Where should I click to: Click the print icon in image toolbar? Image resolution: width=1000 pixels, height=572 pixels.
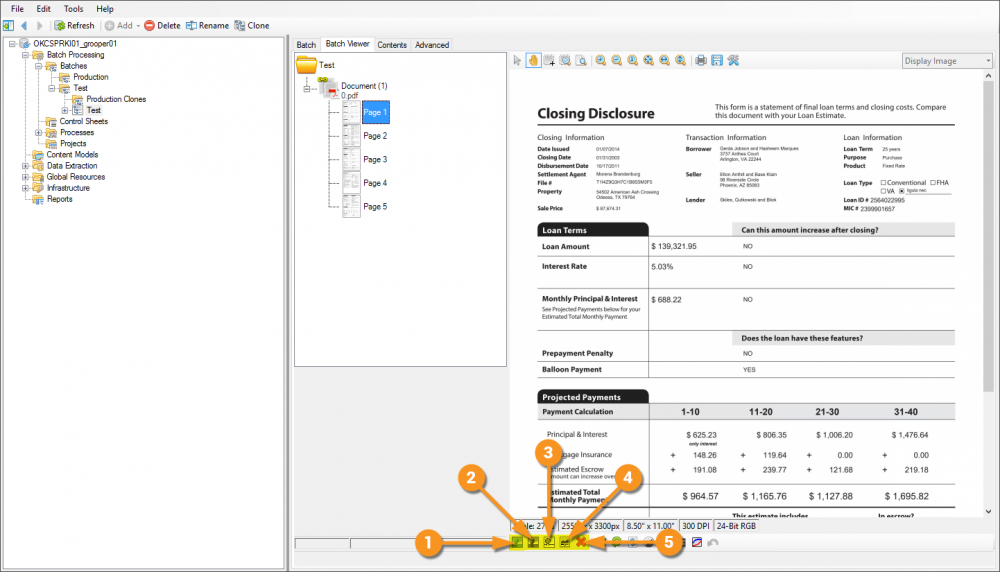[x=701, y=61]
